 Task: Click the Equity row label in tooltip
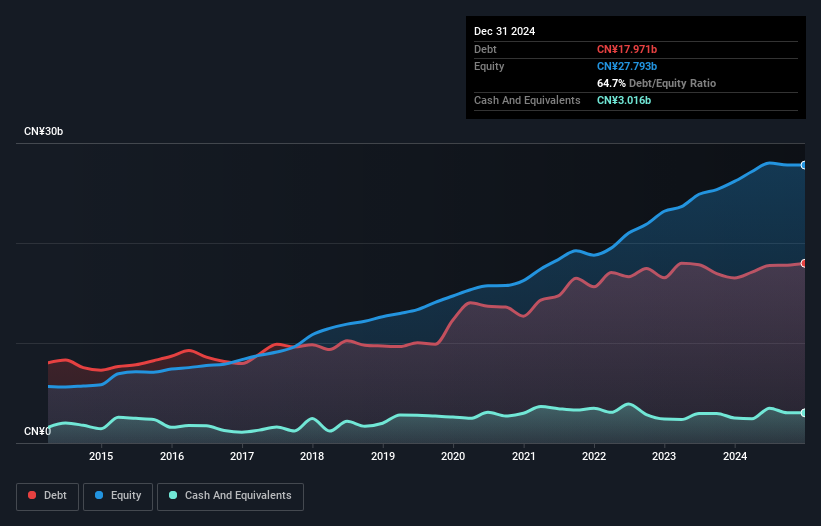tap(489, 66)
